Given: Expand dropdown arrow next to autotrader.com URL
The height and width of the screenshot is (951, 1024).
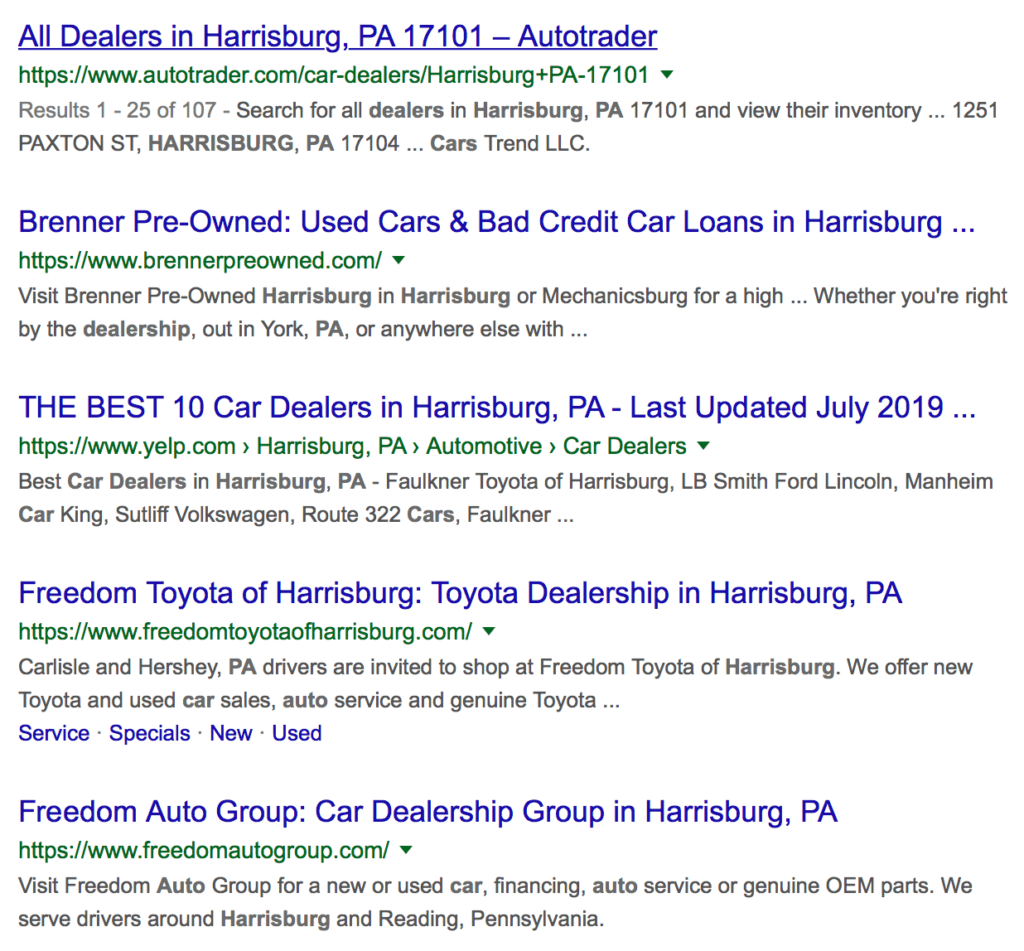Looking at the screenshot, I should pyautogui.click(x=667, y=74).
